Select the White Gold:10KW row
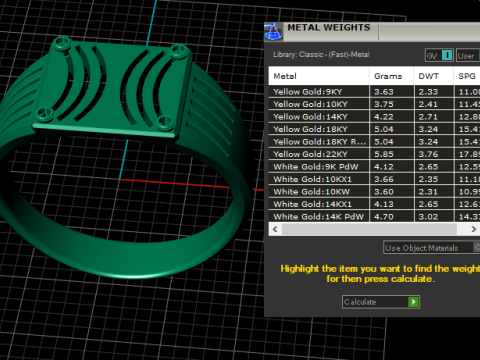The height and width of the screenshot is (360, 480). [374, 192]
